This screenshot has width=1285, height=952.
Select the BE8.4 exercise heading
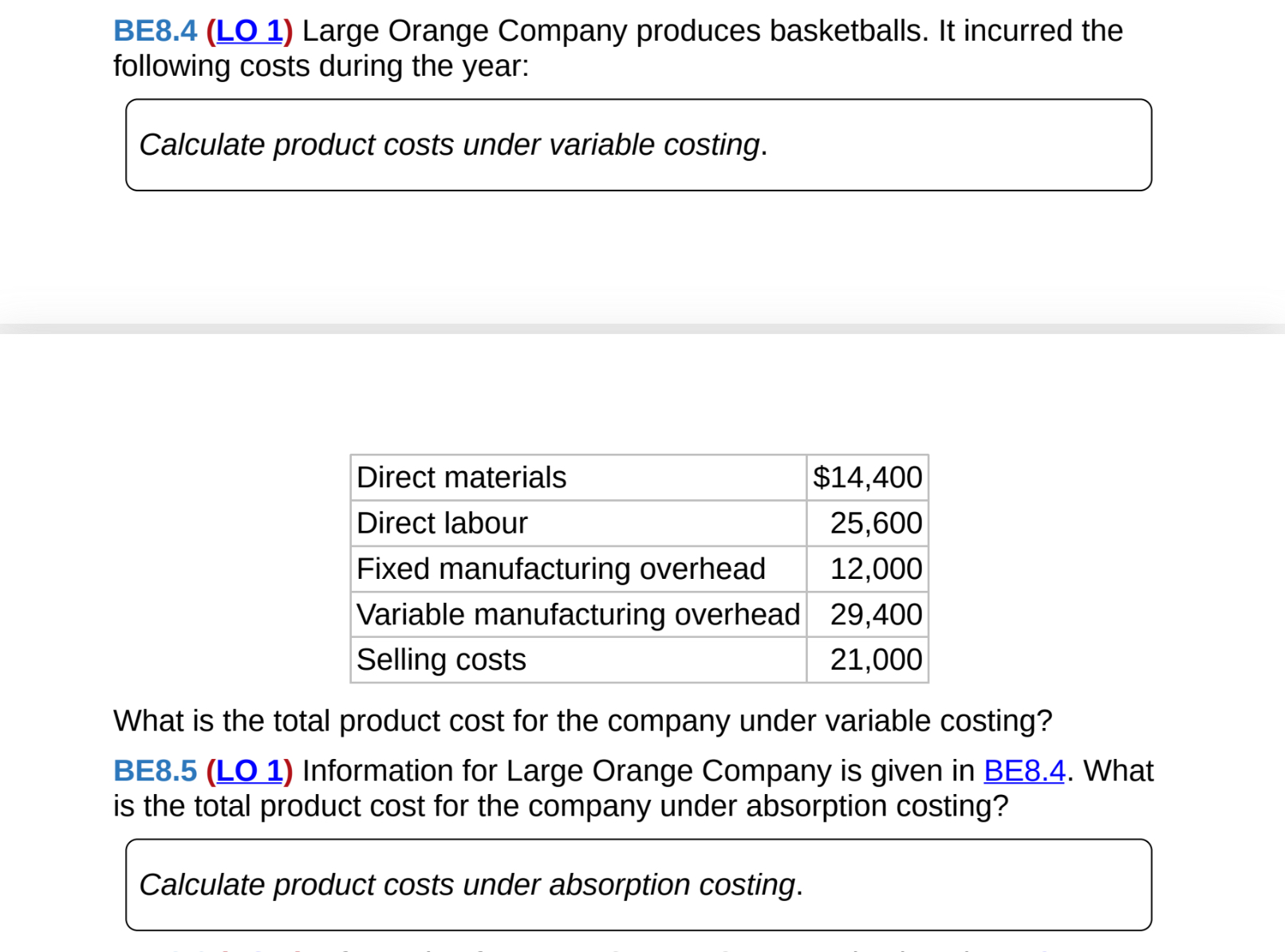pyautogui.click(x=155, y=31)
